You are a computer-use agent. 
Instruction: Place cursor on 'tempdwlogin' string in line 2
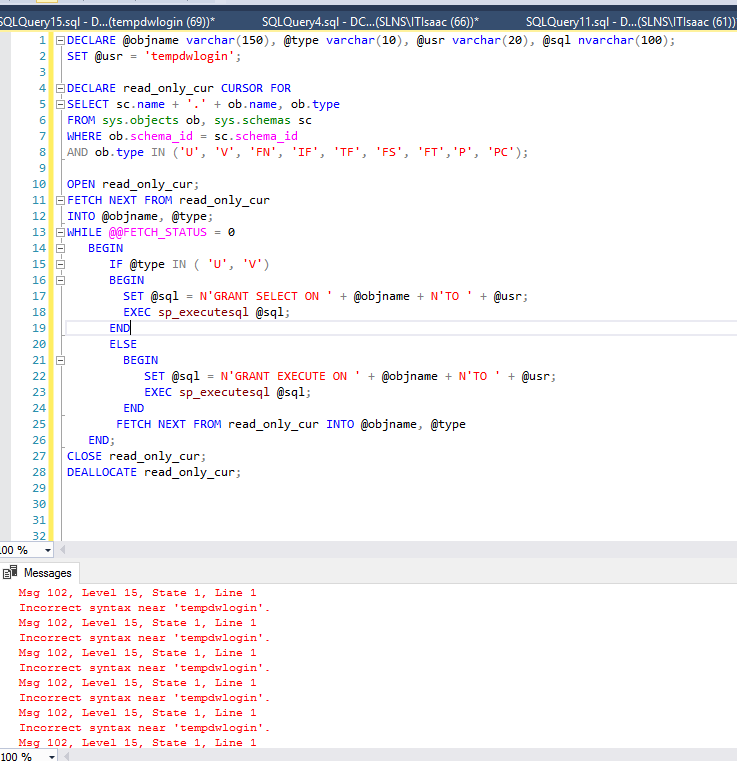(x=190, y=56)
